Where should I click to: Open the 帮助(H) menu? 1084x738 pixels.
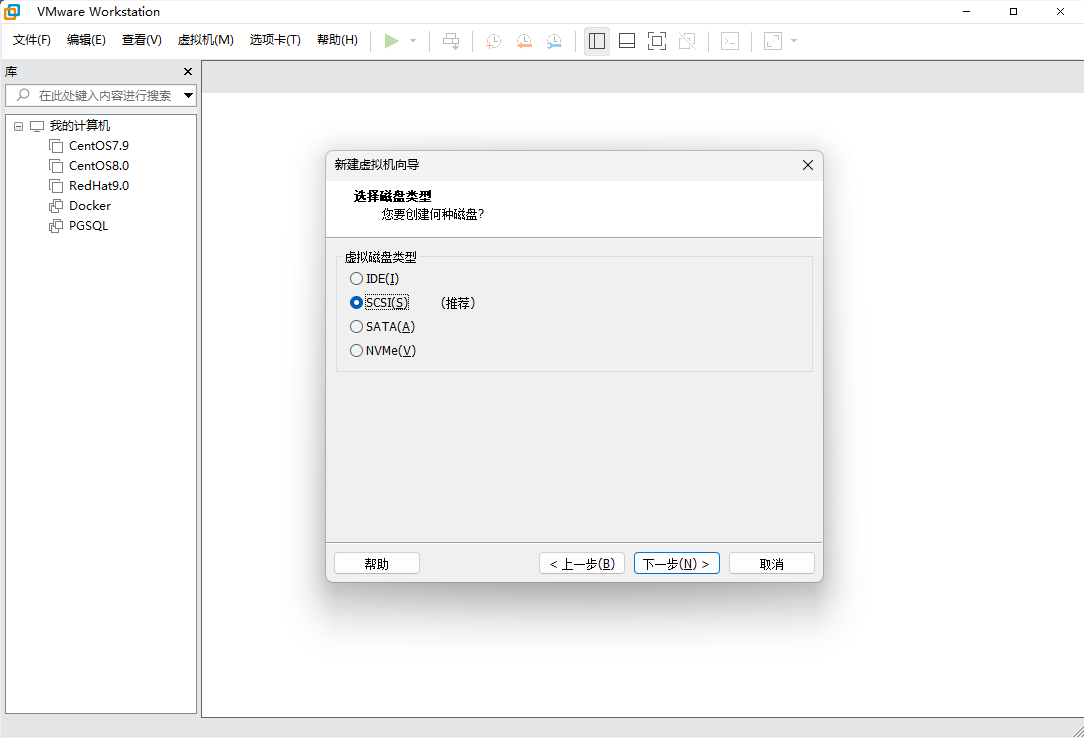337,40
